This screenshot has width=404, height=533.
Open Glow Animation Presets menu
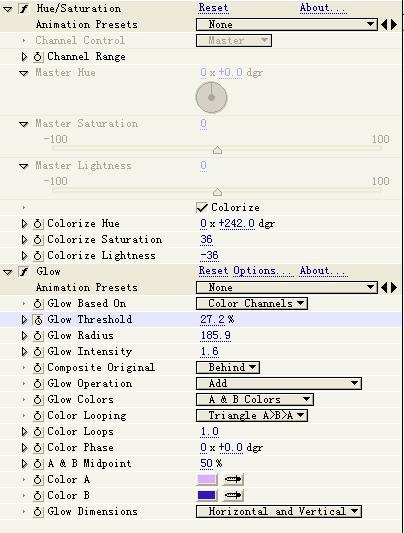[x=287, y=288]
